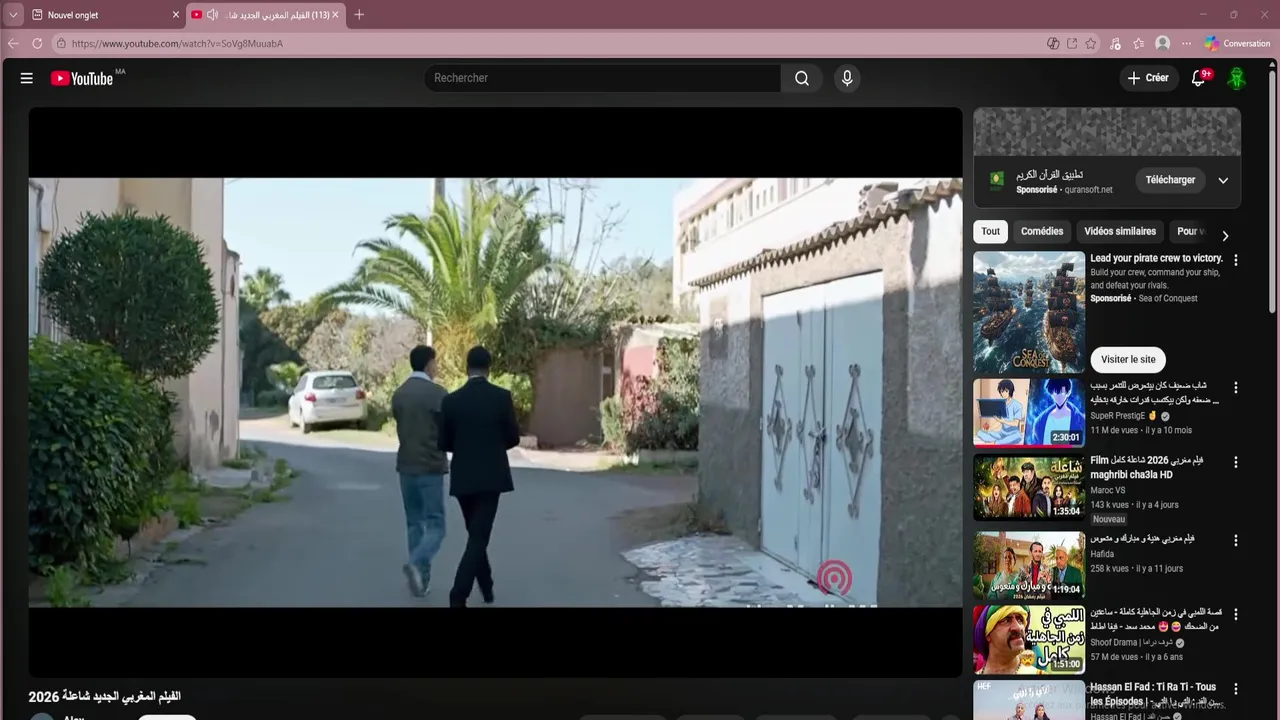Reload the page with refresh icon
Screen dimensions: 1280x720
click(37, 43)
